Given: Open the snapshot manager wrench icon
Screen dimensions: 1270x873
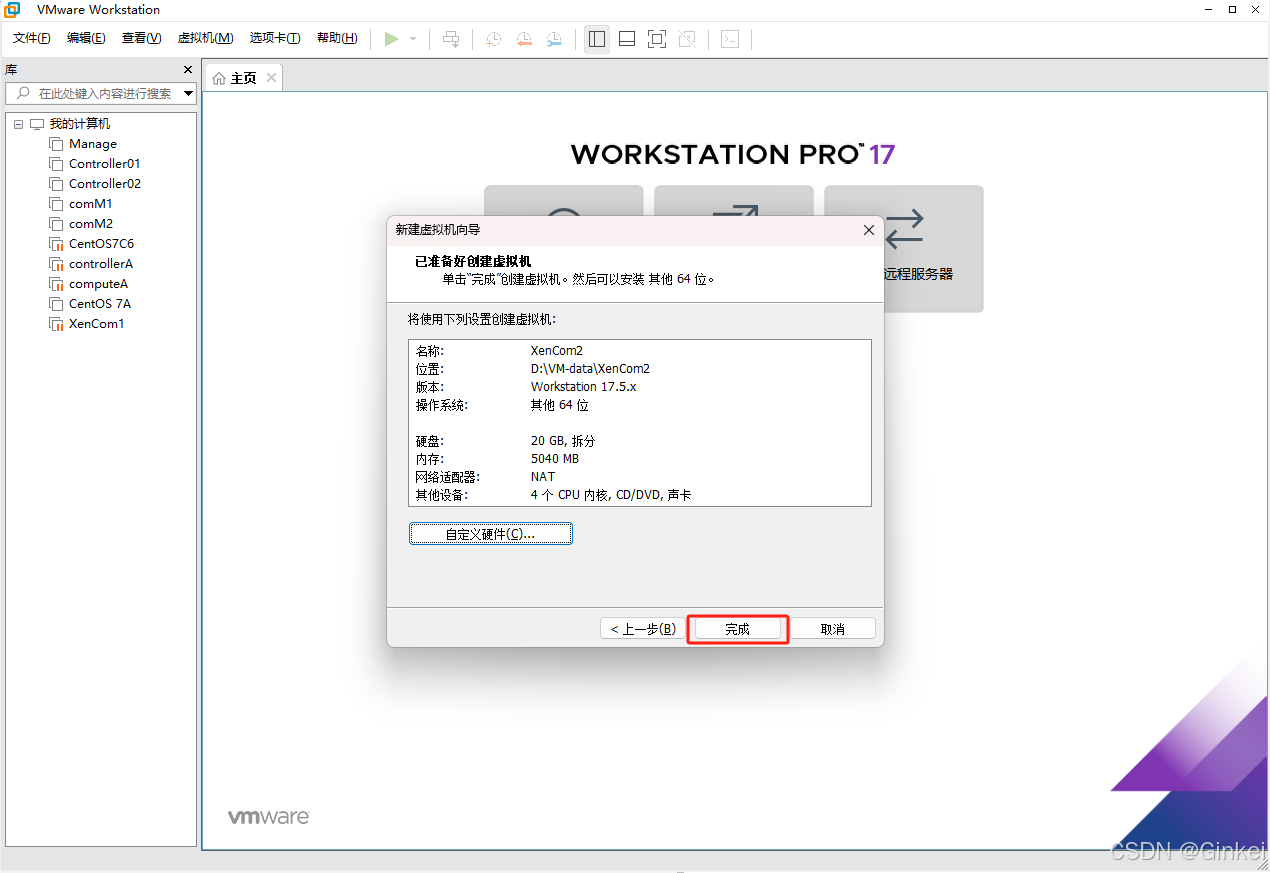Looking at the screenshot, I should click(554, 39).
